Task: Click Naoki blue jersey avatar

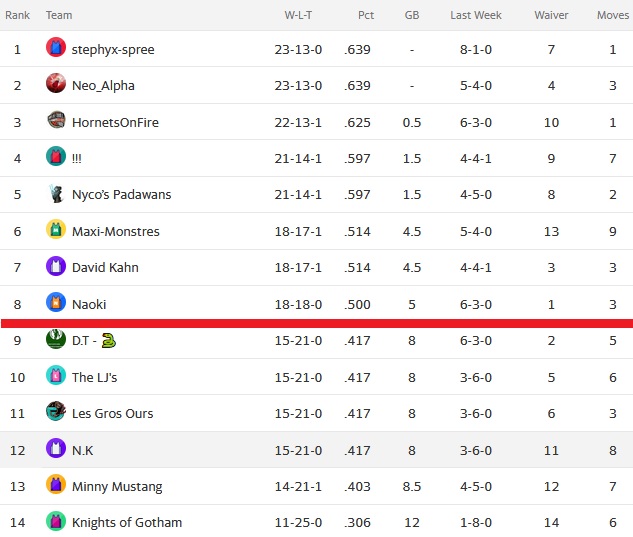Action: pyautogui.click(x=56, y=302)
